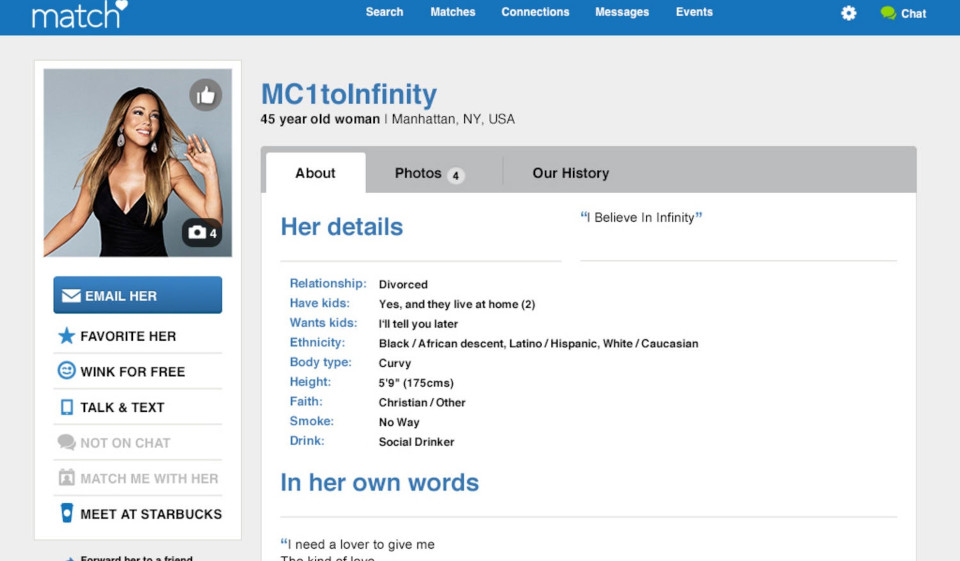Click height value 5'9" (175cms)
Image resolution: width=960 pixels, height=561 pixels.
pyautogui.click(x=416, y=383)
